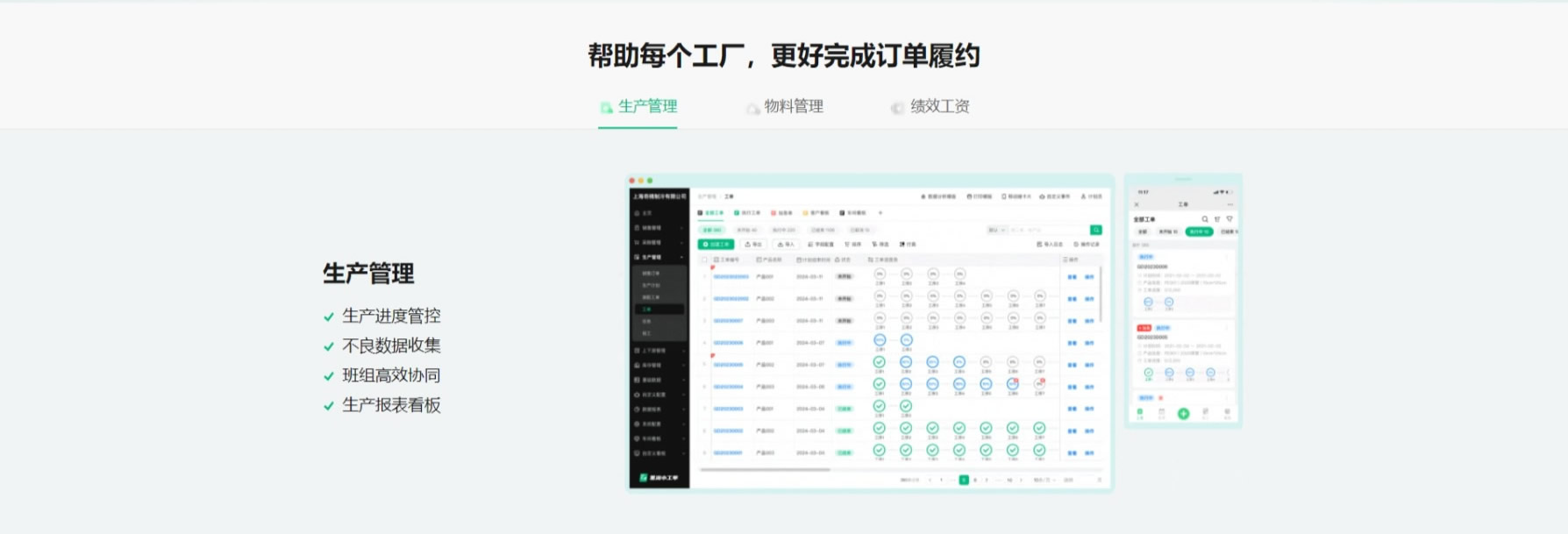Select the highlighted green page number

[964, 480]
